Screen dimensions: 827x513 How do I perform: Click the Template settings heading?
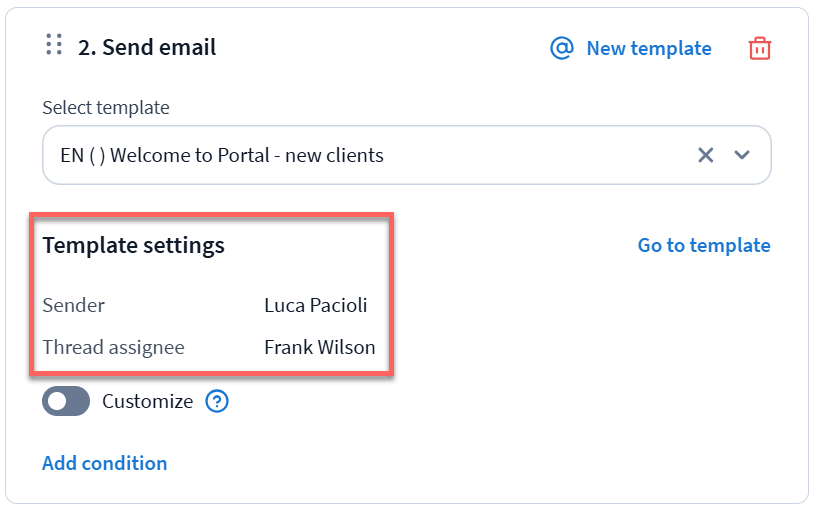133,245
